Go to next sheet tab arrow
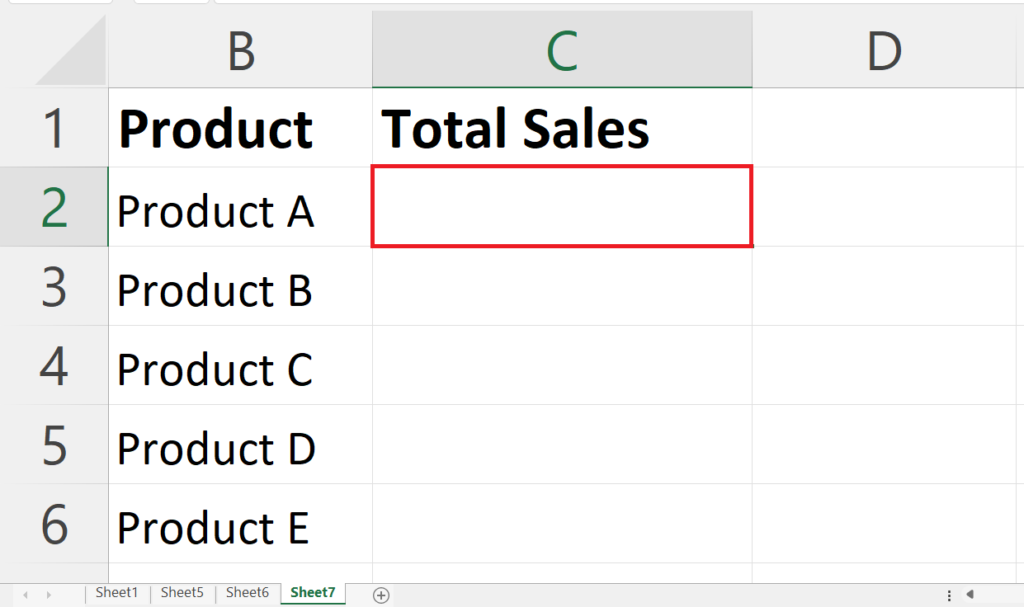 coord(49,595)
